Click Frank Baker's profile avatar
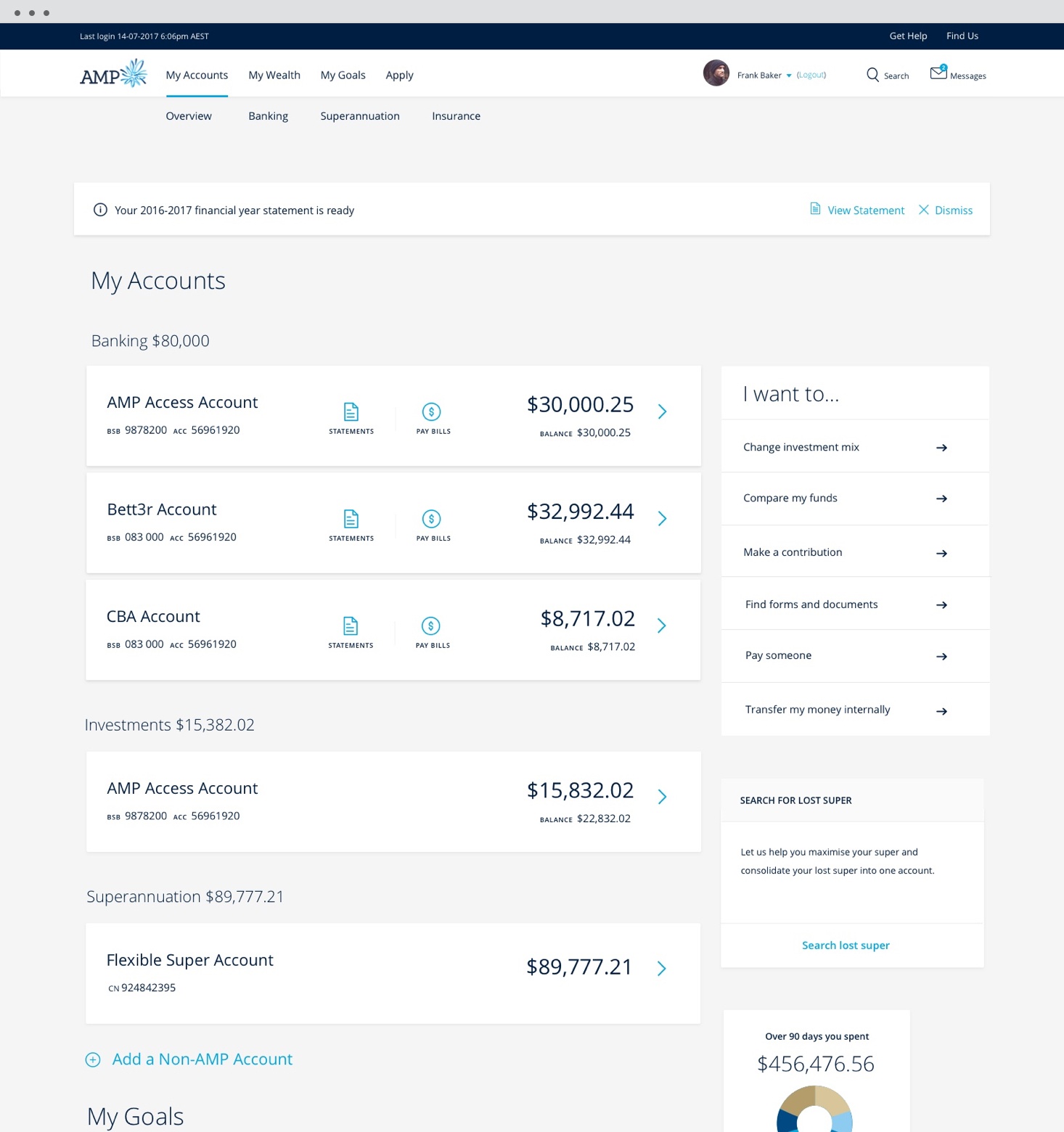1064x1132 pixels. point(716,73)
